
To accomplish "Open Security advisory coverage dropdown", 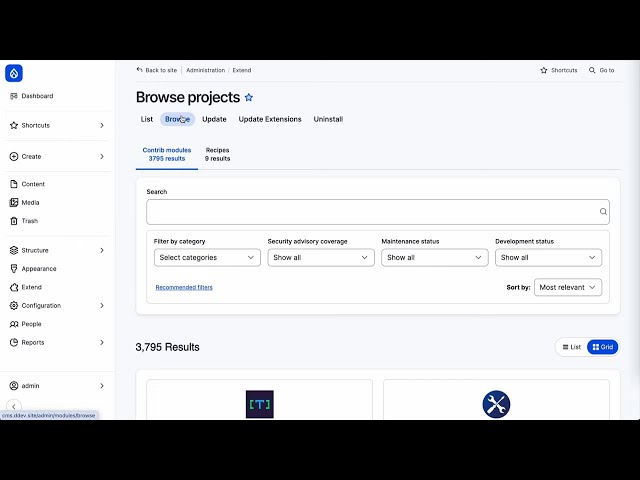I will 321,258.
